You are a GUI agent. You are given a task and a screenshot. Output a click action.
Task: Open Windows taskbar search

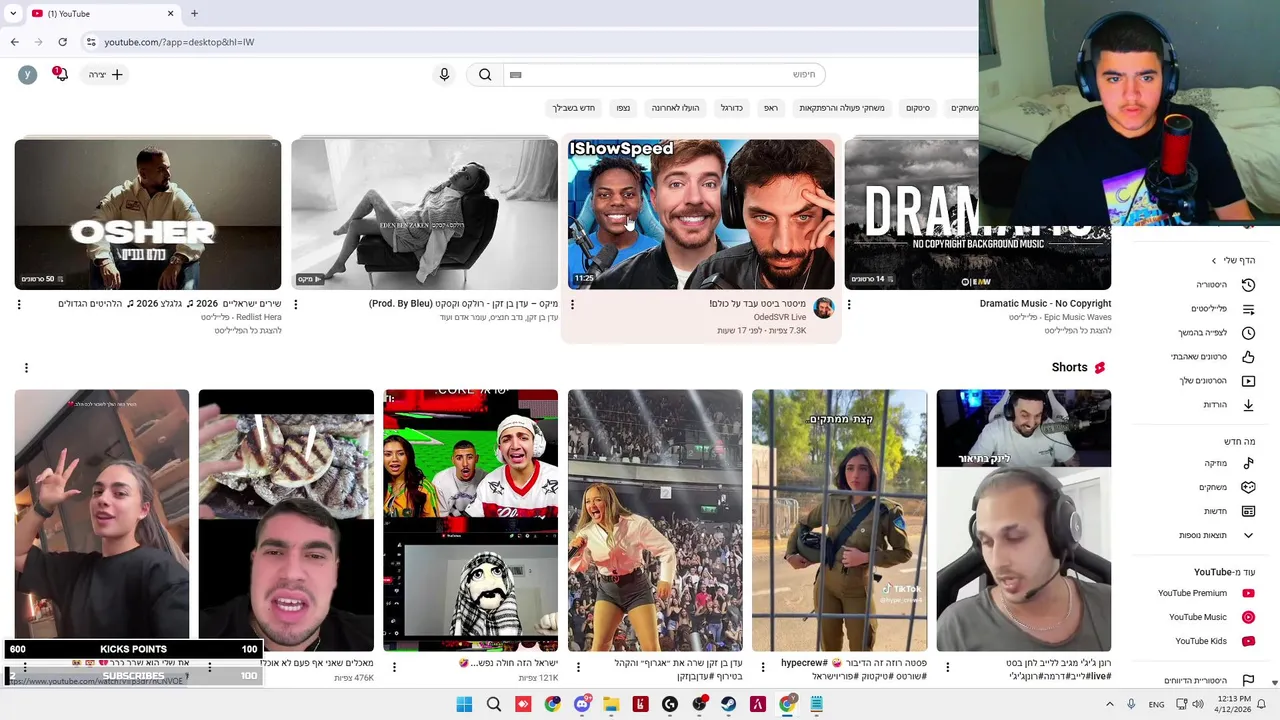tap(493, 704)
